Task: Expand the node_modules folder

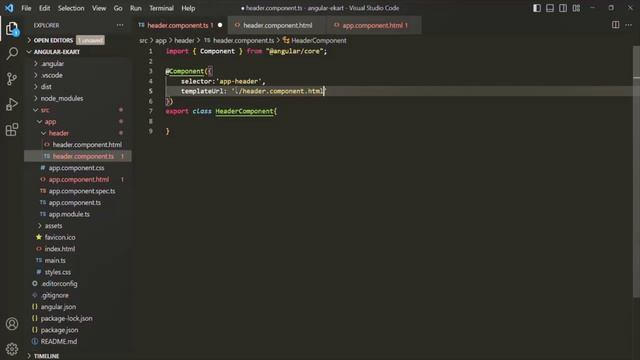Action: [62, 98]
